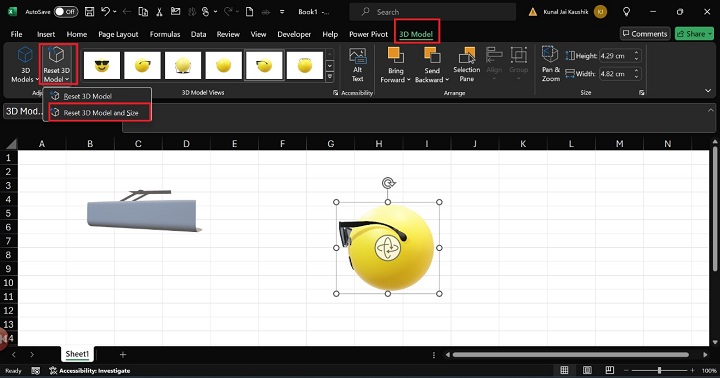Click the 3D rotate control on emoji model
The width and height of the screenshot is (720, 378).
pos(388,248)
